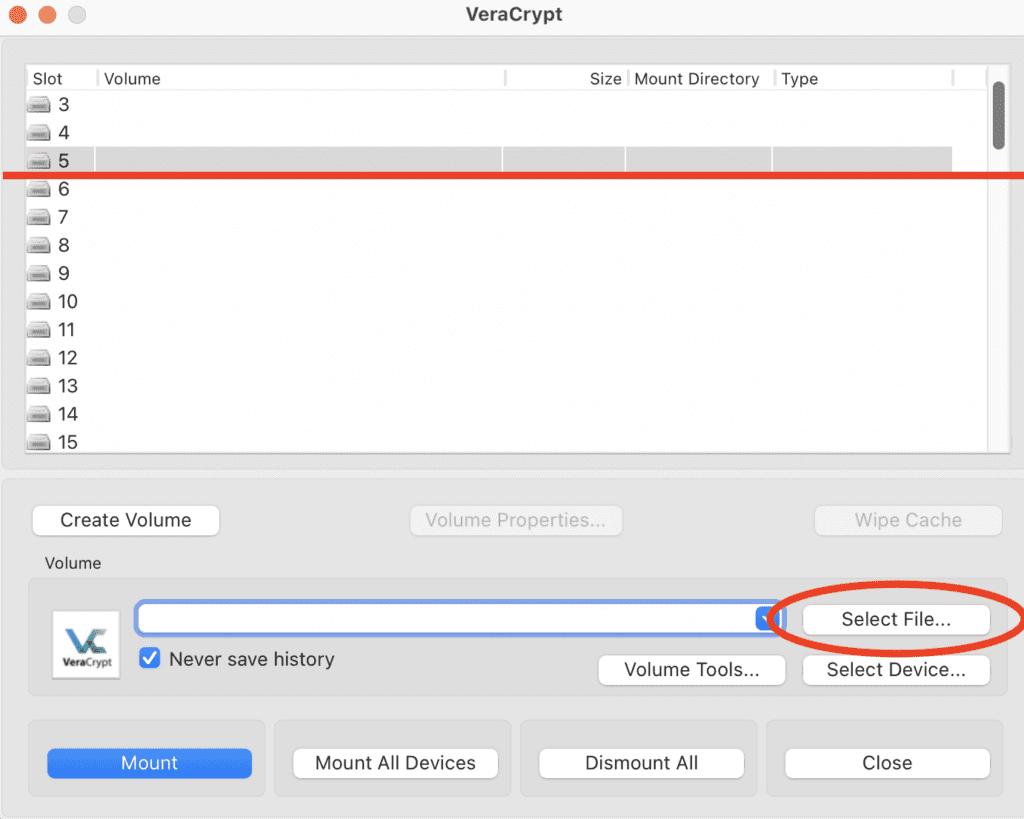Image resolution: width=1024 pixels, height=819 pixels.
Task: Toggle the Never save history checkbox
Action: pyautogui.click(x=150, y=658)
